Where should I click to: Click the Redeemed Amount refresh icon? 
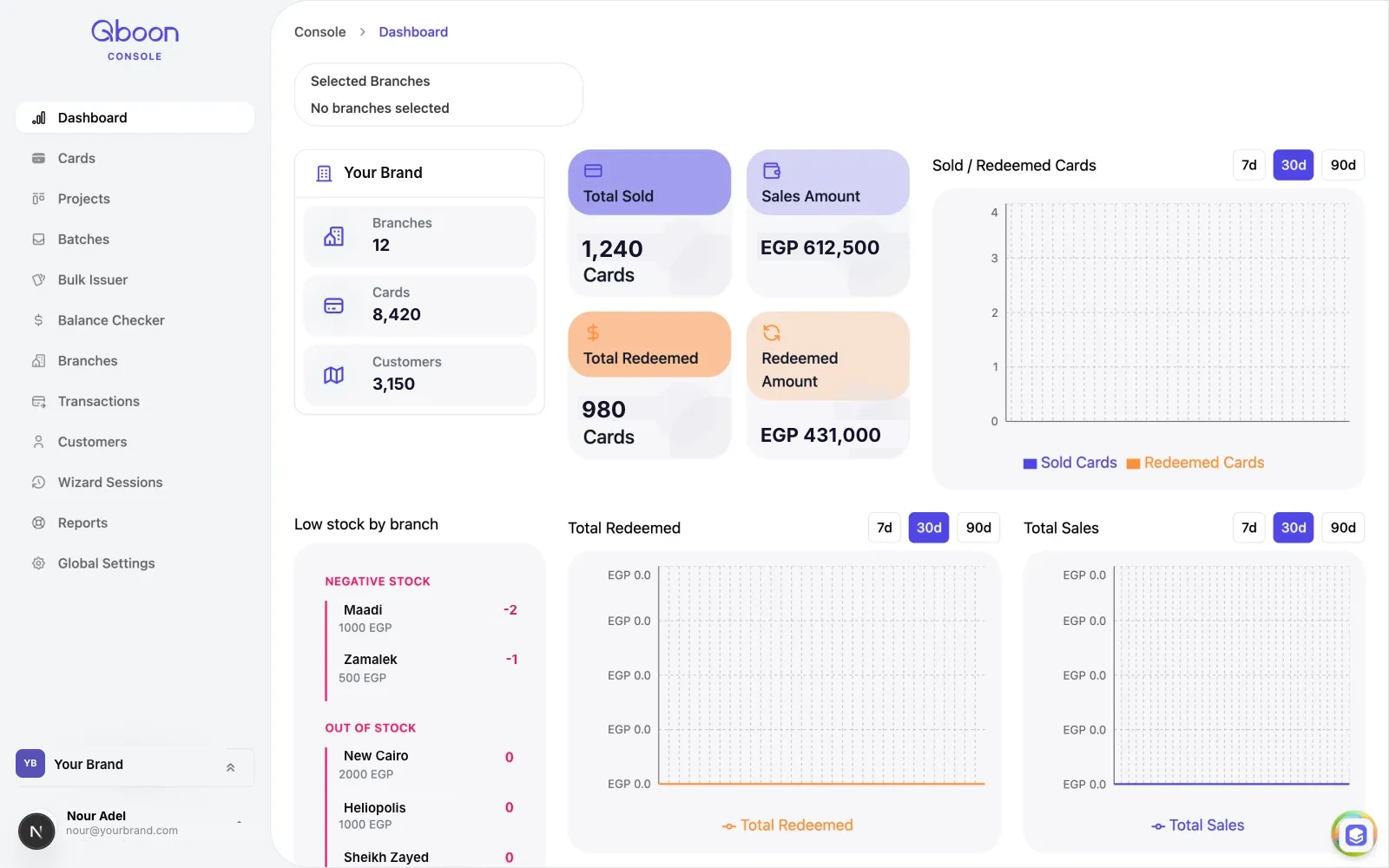coord(772,332)
